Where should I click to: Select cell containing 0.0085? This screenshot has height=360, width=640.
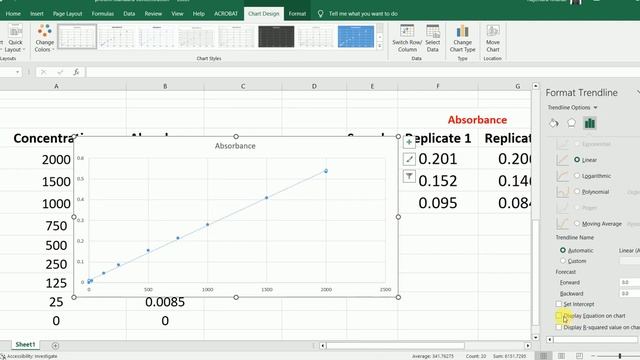coord(165,302)
